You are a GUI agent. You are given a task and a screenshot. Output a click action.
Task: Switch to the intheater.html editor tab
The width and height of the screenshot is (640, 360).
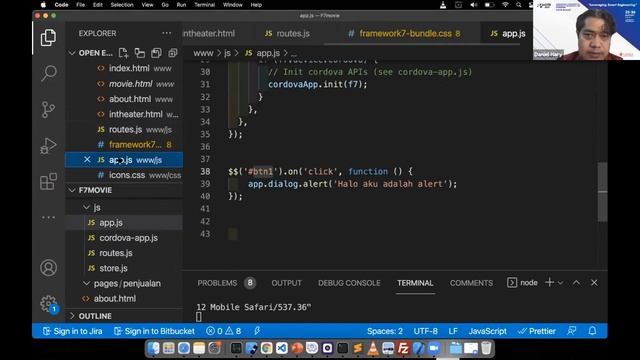[x=209, y=33]
